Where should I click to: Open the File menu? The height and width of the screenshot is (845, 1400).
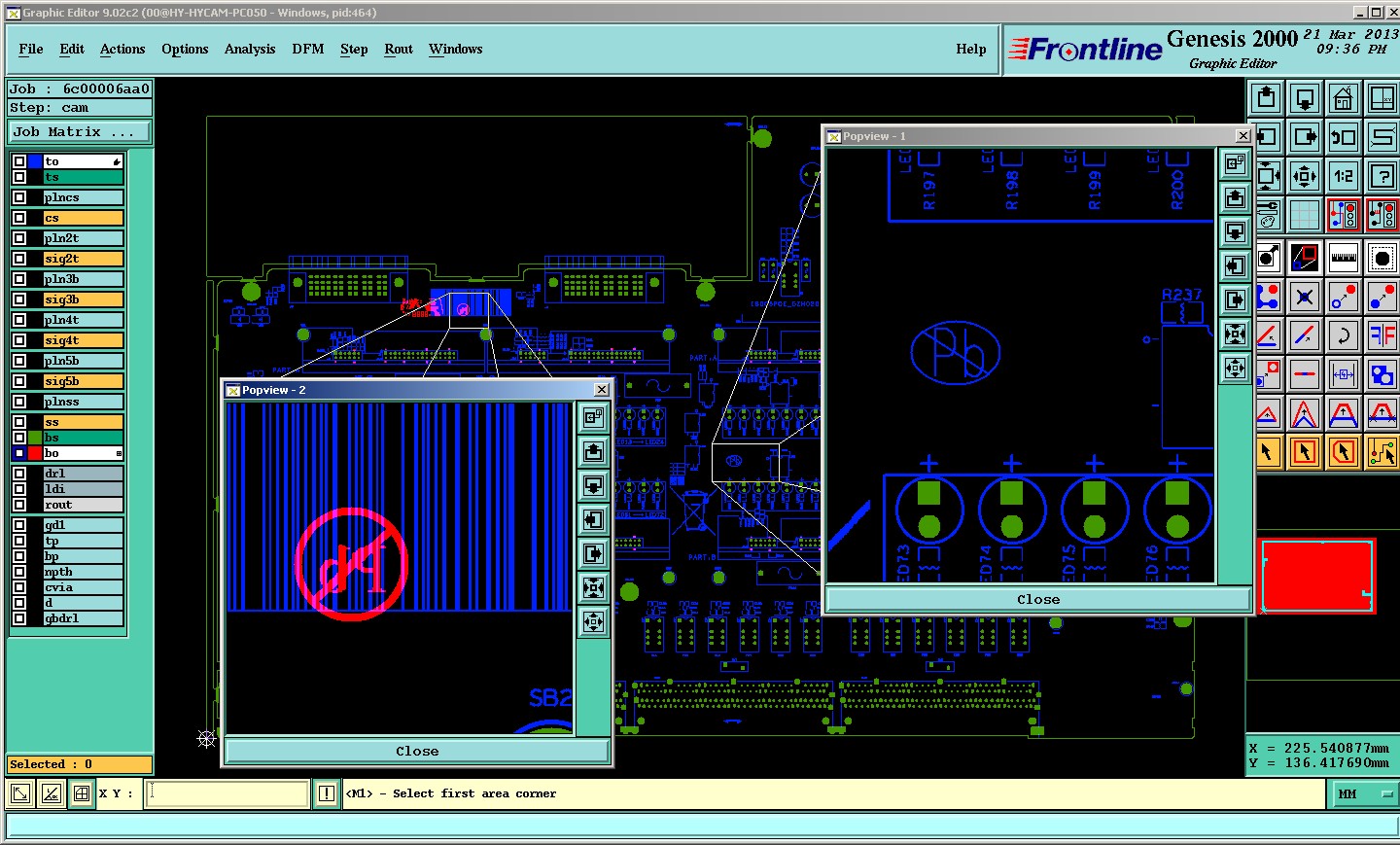(30, 49)
